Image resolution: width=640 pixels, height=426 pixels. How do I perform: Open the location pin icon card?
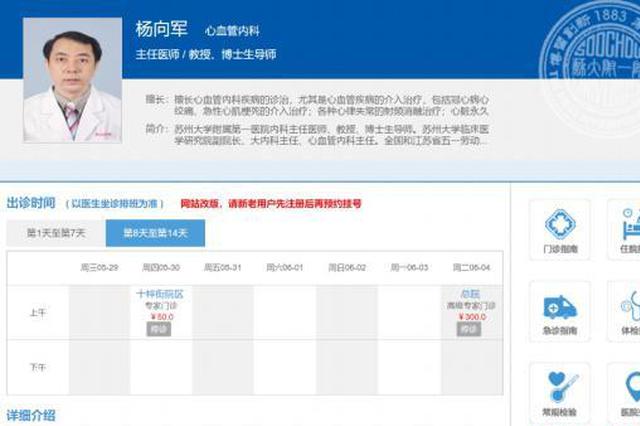(x=624, y=393)
